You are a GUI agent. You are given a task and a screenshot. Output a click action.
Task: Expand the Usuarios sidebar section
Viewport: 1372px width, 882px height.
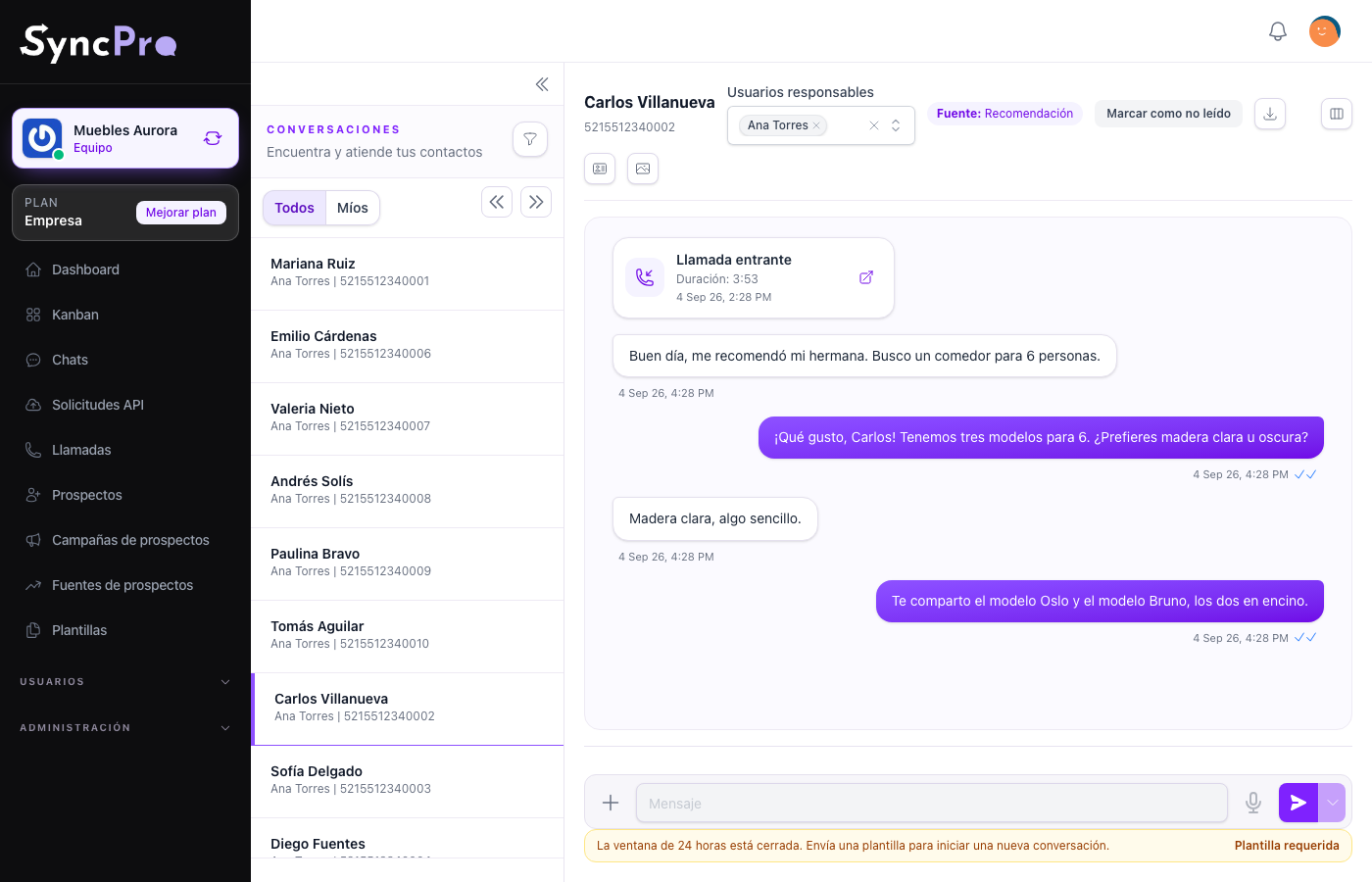click(125, 682)
